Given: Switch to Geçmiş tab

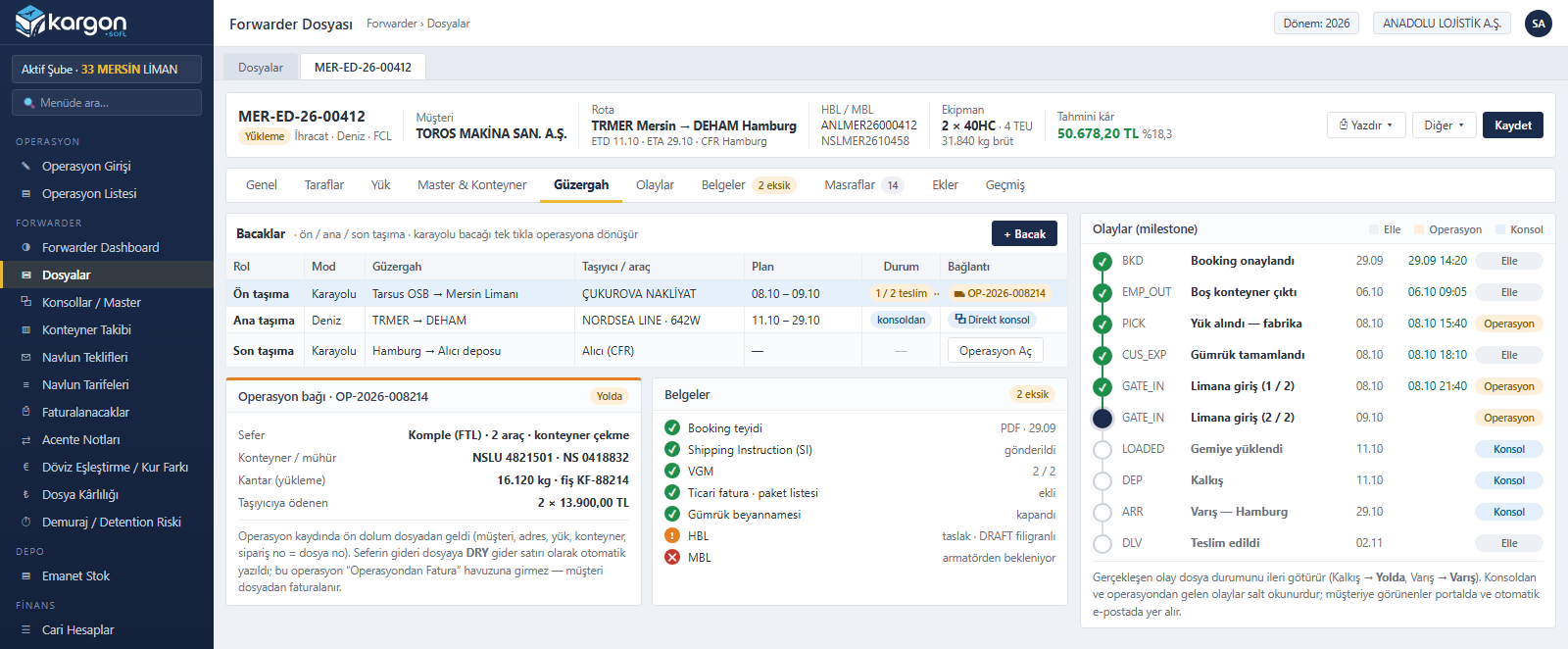Looking at the screenshot, I should click(1004, 185).
